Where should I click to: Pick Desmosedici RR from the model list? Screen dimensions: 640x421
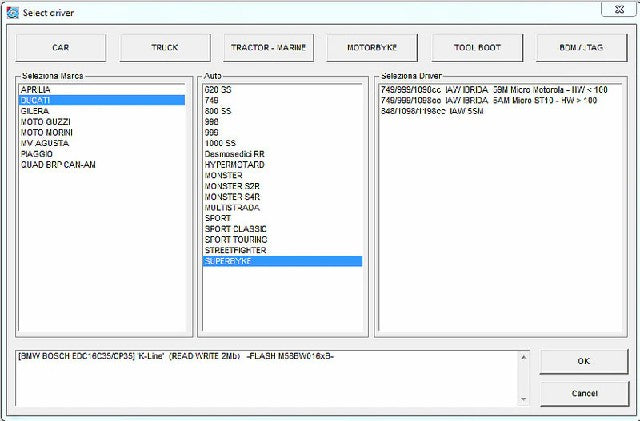282,154
